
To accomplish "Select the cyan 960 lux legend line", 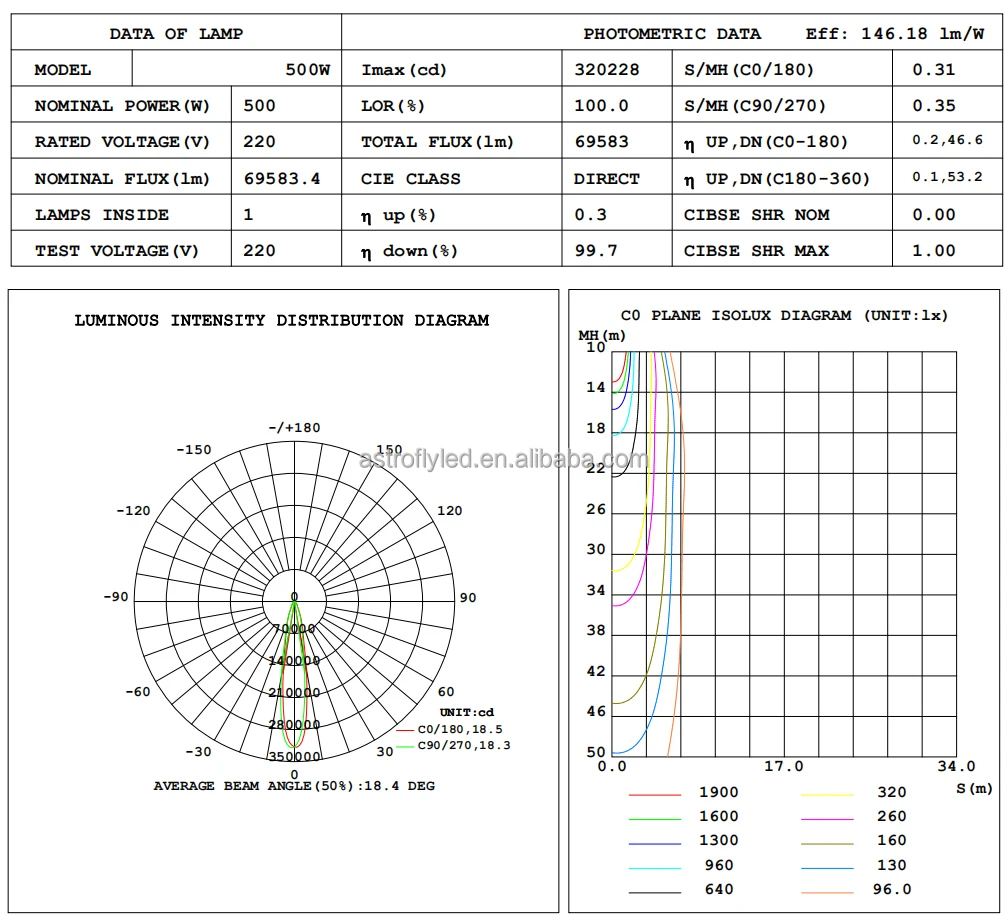I will click(x=654, y=867).
